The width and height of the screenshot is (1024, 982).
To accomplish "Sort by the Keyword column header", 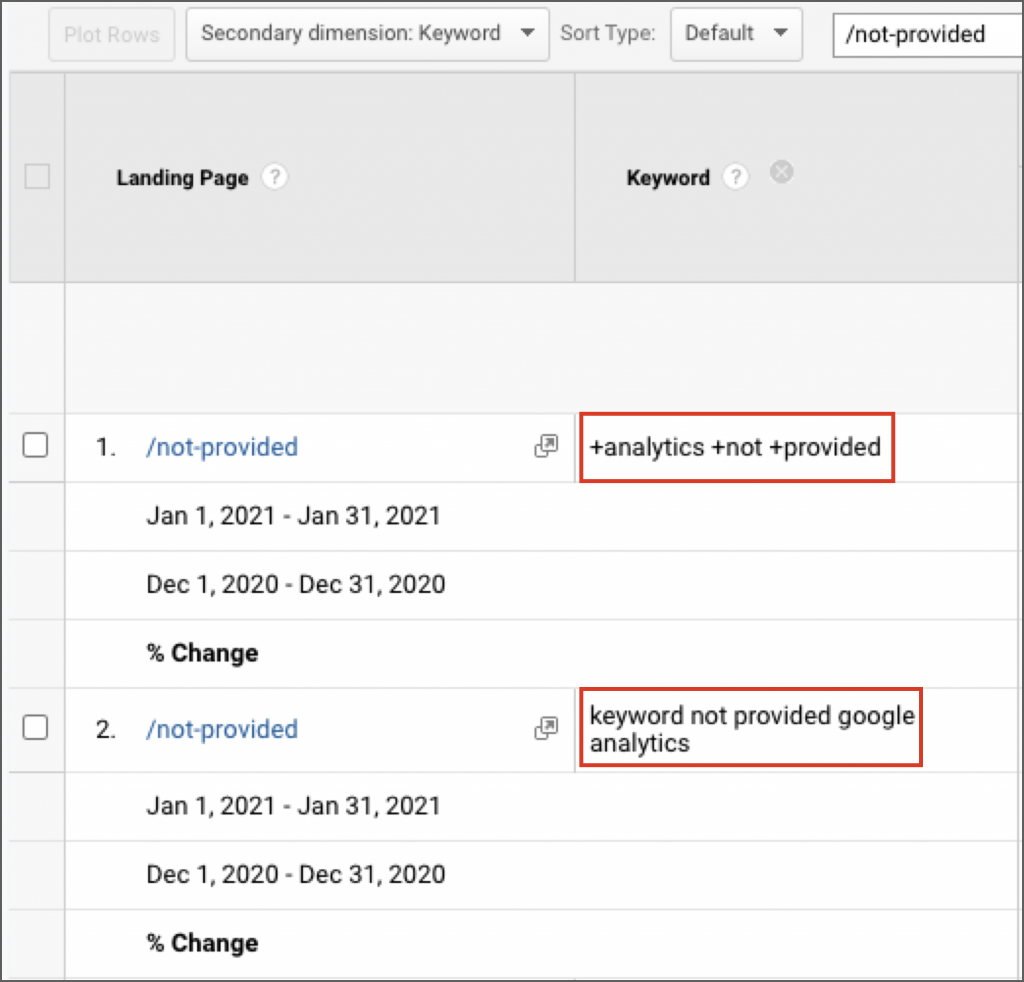I will point(668,178).
